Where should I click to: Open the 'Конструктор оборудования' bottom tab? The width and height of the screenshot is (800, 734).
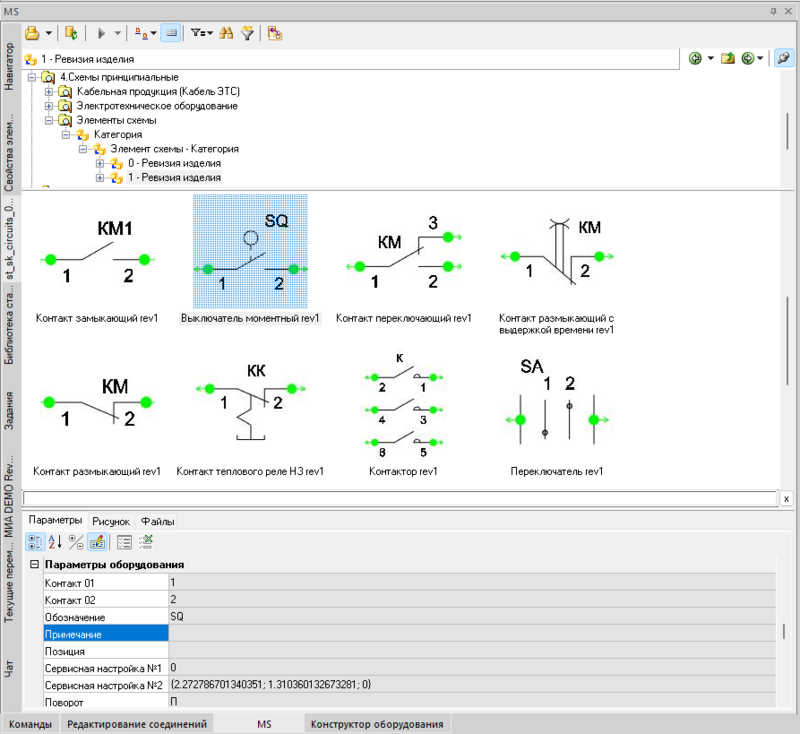[x=376, y=724]
